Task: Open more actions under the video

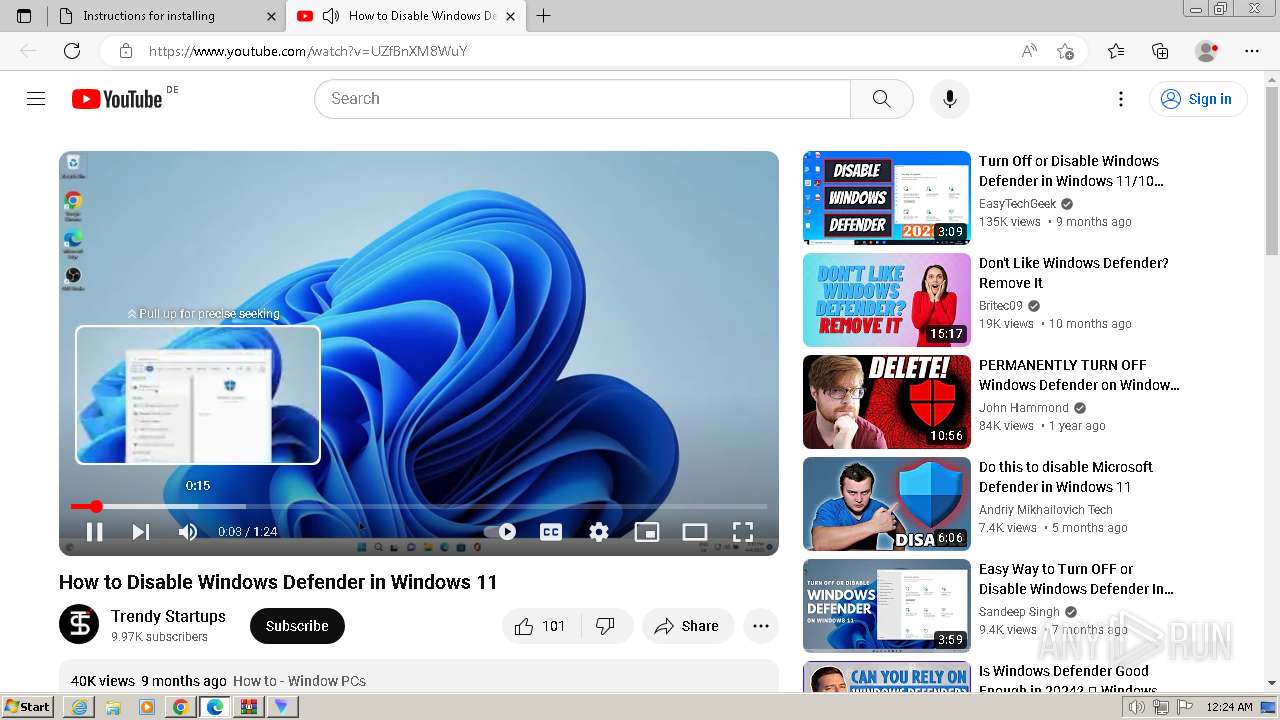Action: point(761,626)
